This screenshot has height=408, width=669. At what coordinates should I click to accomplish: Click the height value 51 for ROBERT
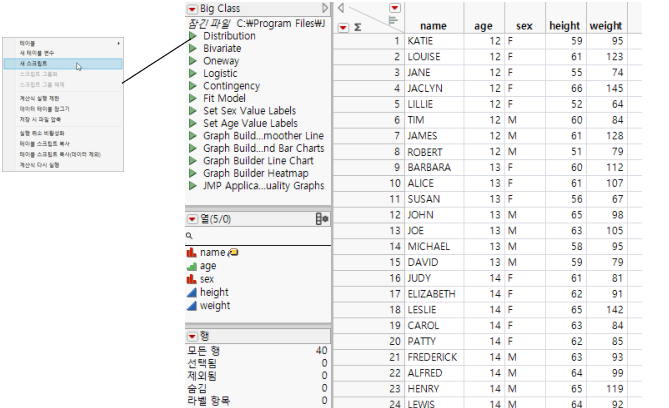click(x=565, y=152)
